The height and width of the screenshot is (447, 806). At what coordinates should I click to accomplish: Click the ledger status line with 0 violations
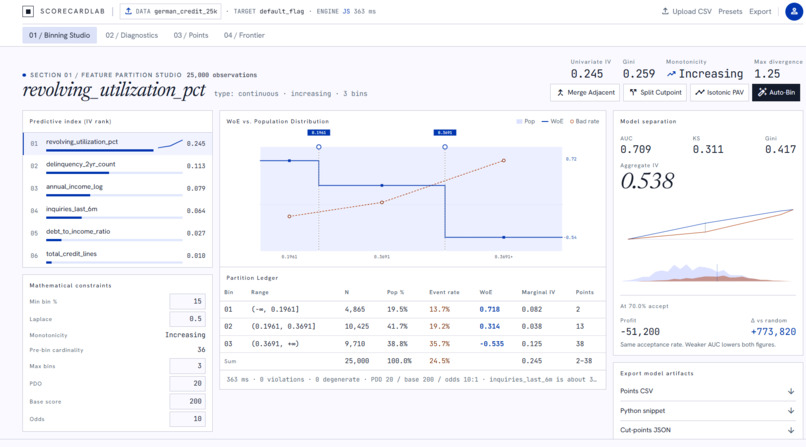(412, 380)
